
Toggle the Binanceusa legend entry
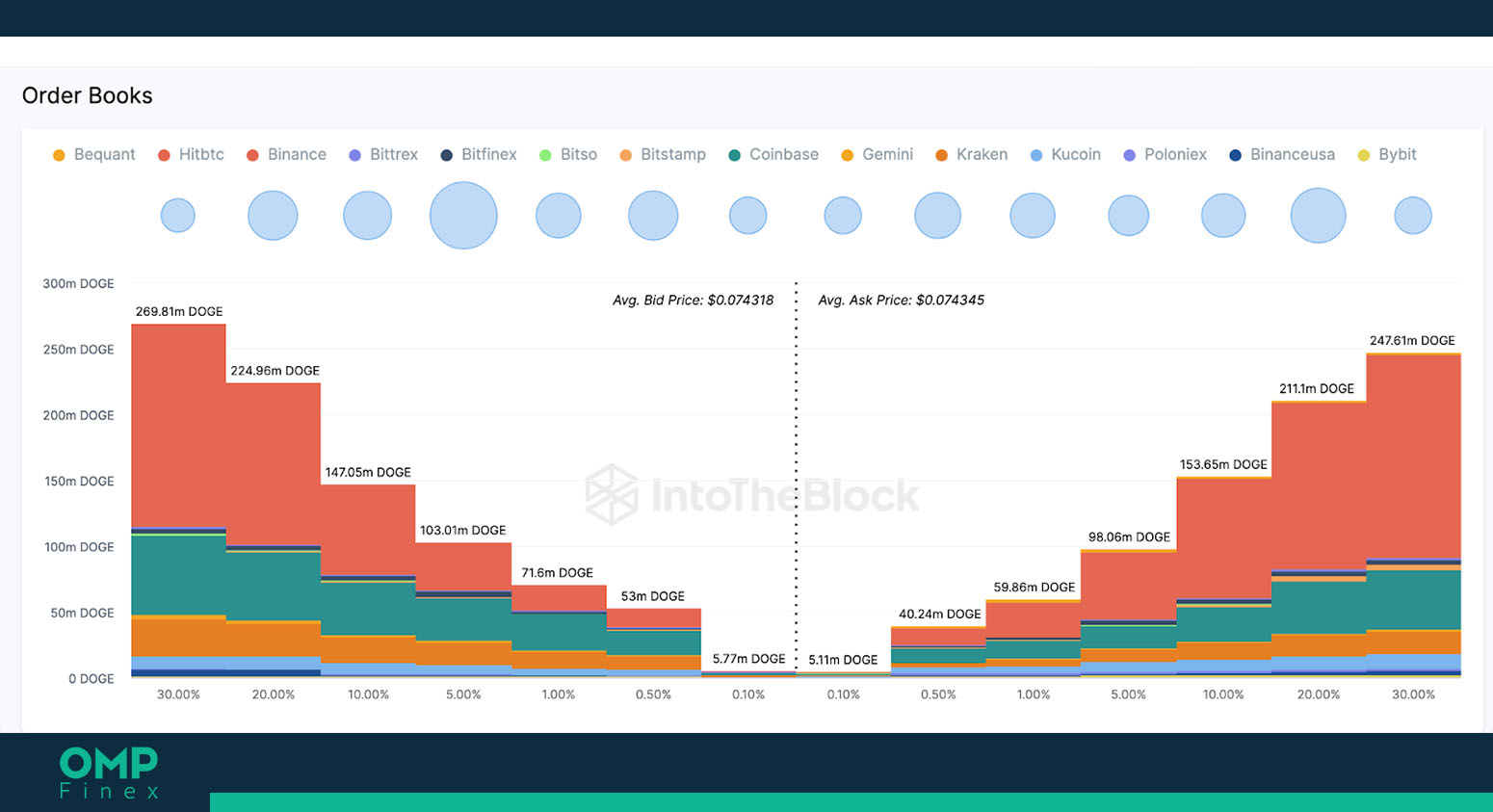tap(1282, 154)
